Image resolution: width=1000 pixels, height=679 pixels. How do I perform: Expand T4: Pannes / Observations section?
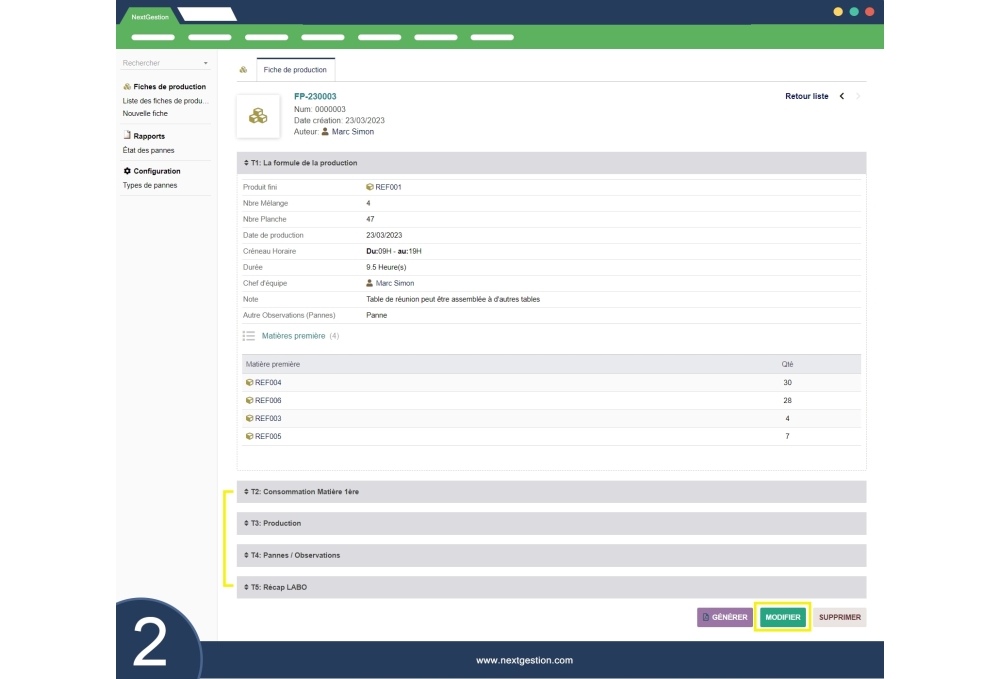[x=295, y=555]
